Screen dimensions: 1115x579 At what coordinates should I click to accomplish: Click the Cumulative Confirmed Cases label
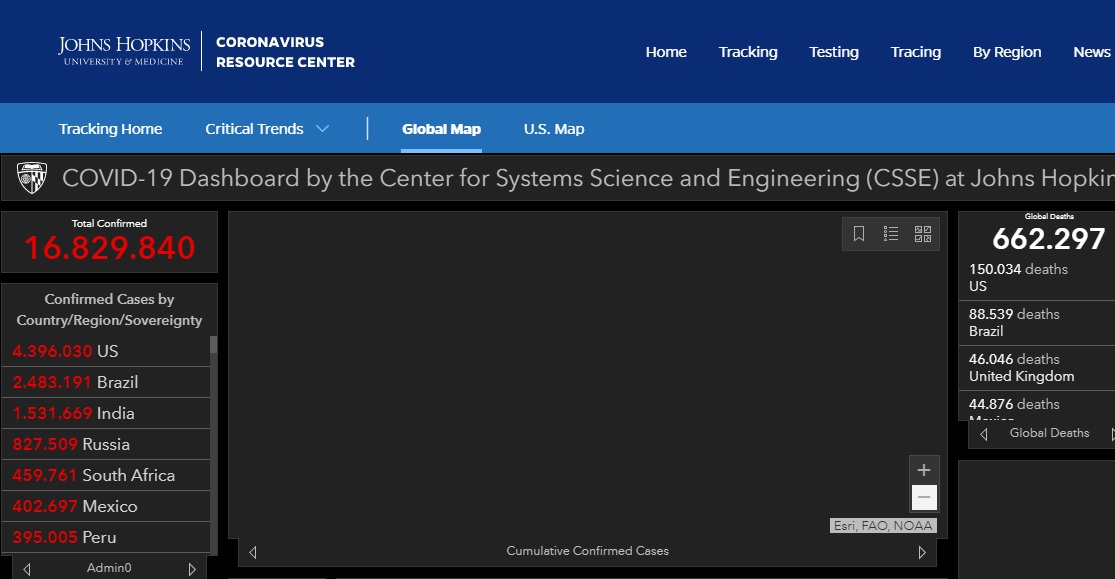coord(587,551)
